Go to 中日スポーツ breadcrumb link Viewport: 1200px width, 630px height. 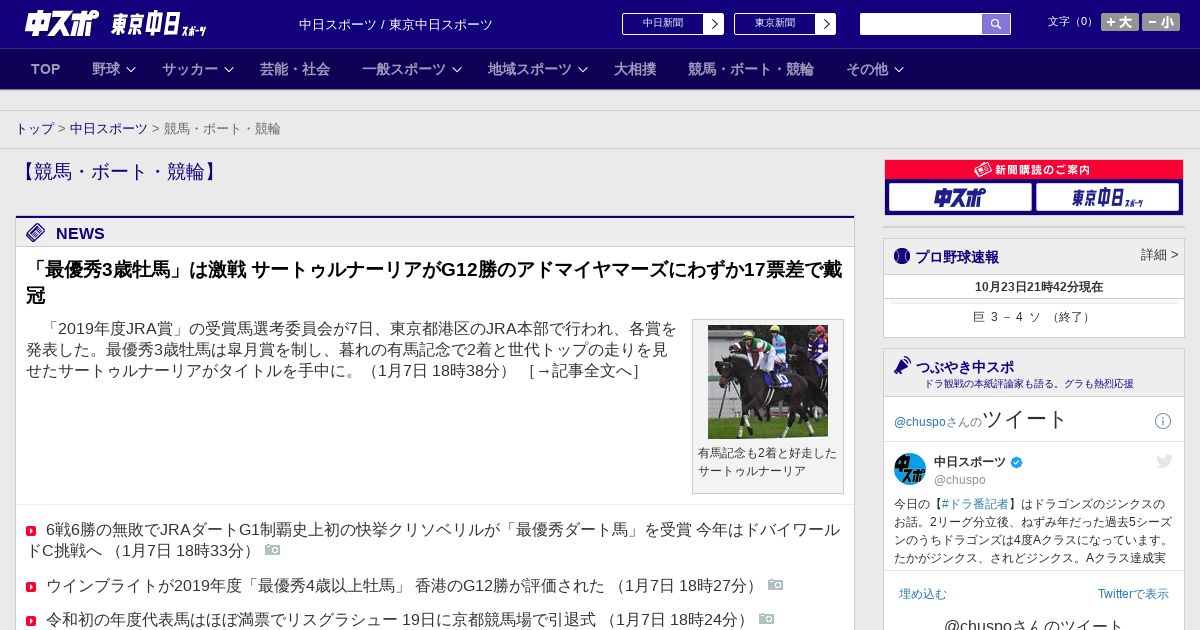(x=109, y=129)
